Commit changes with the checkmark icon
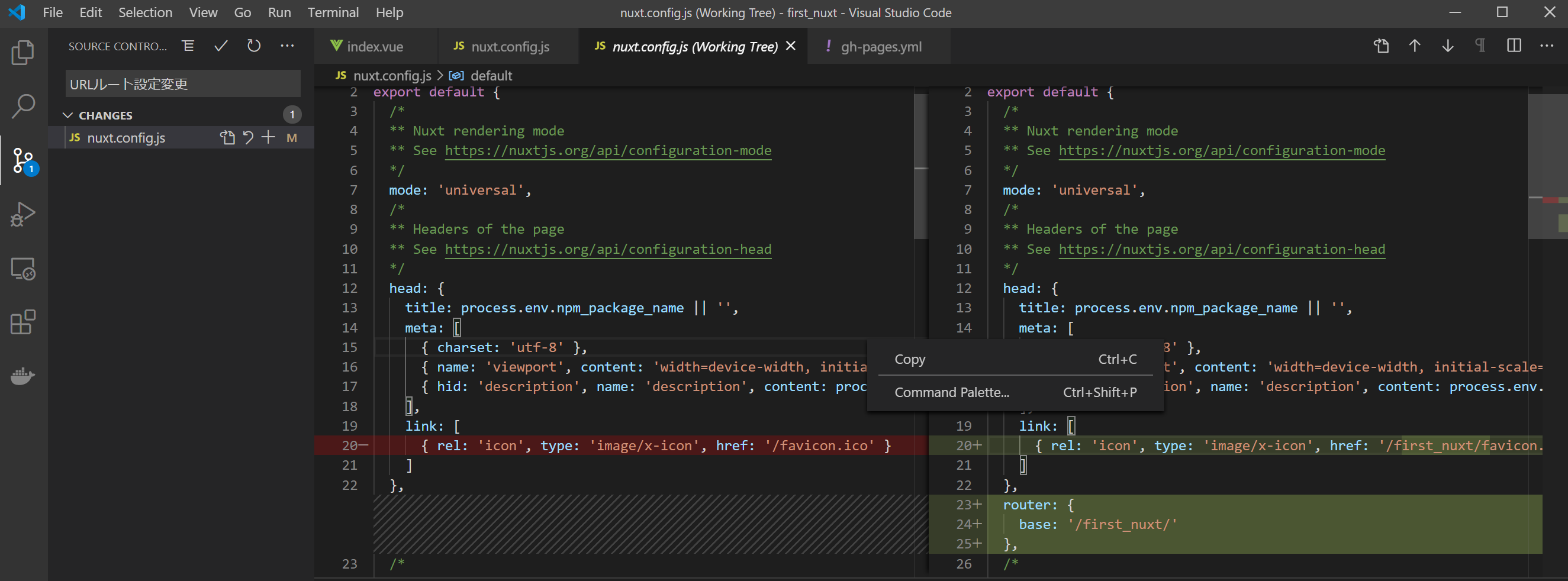Viewport: 1568px width, 581px height. click(221, 46)
